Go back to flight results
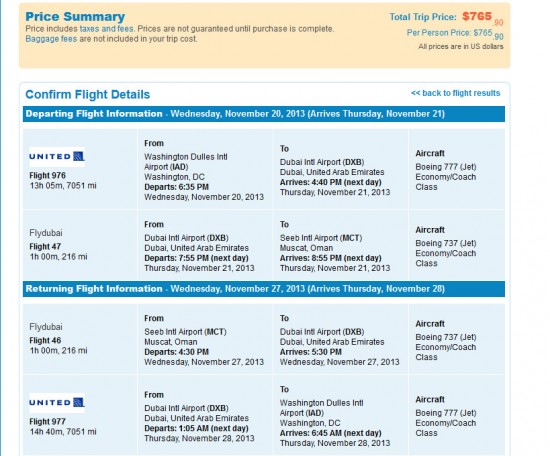550x456 pixels. [x=455, y=93]
